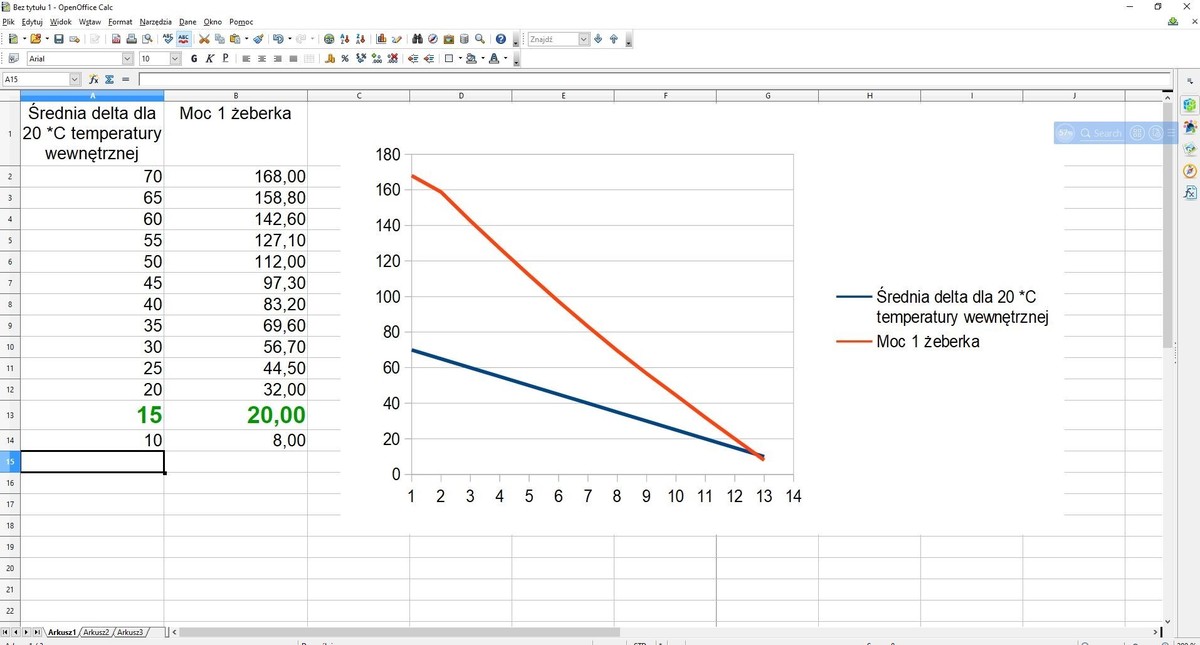This screenshot has height=645, width=1200.
Task: Click the Cut scissors icon
Action: (x=204, y=39)
